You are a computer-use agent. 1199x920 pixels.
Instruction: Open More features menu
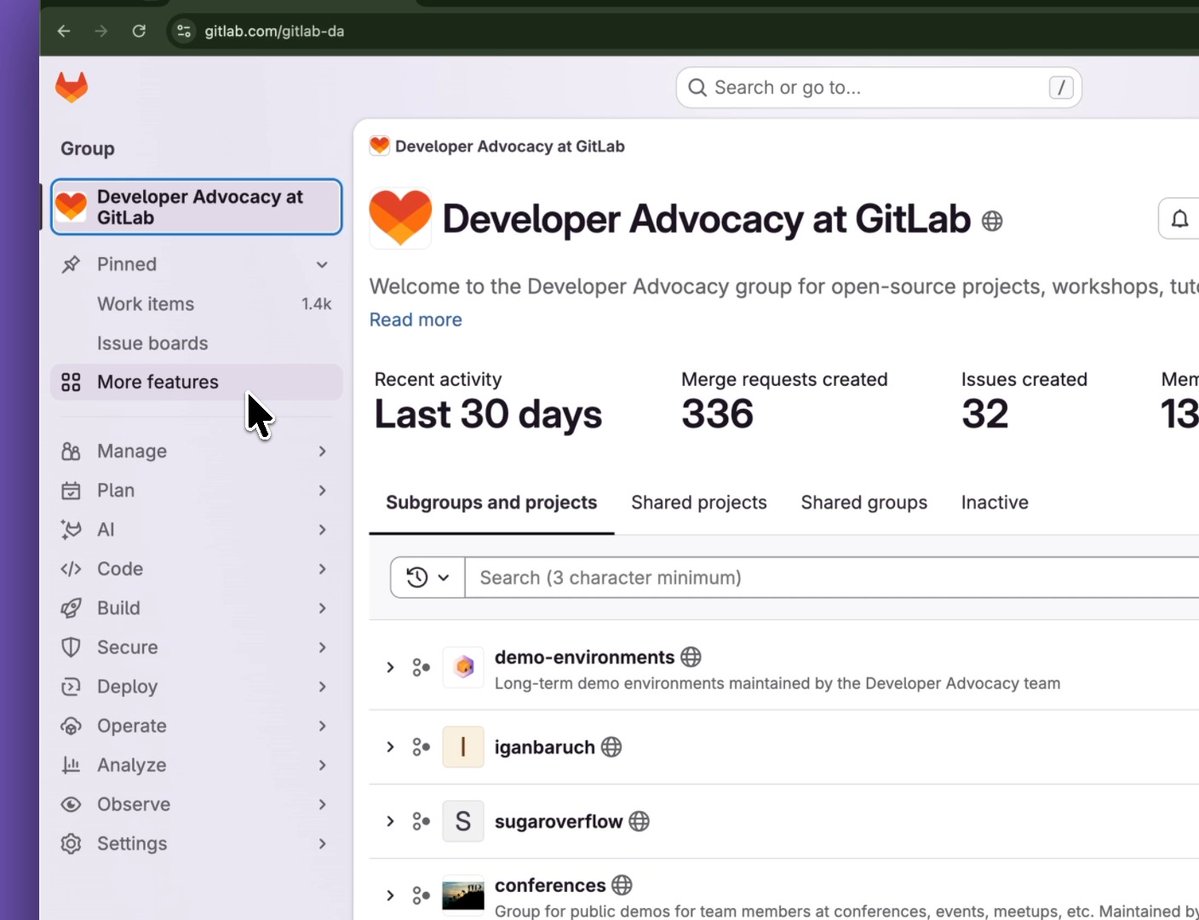197,382
